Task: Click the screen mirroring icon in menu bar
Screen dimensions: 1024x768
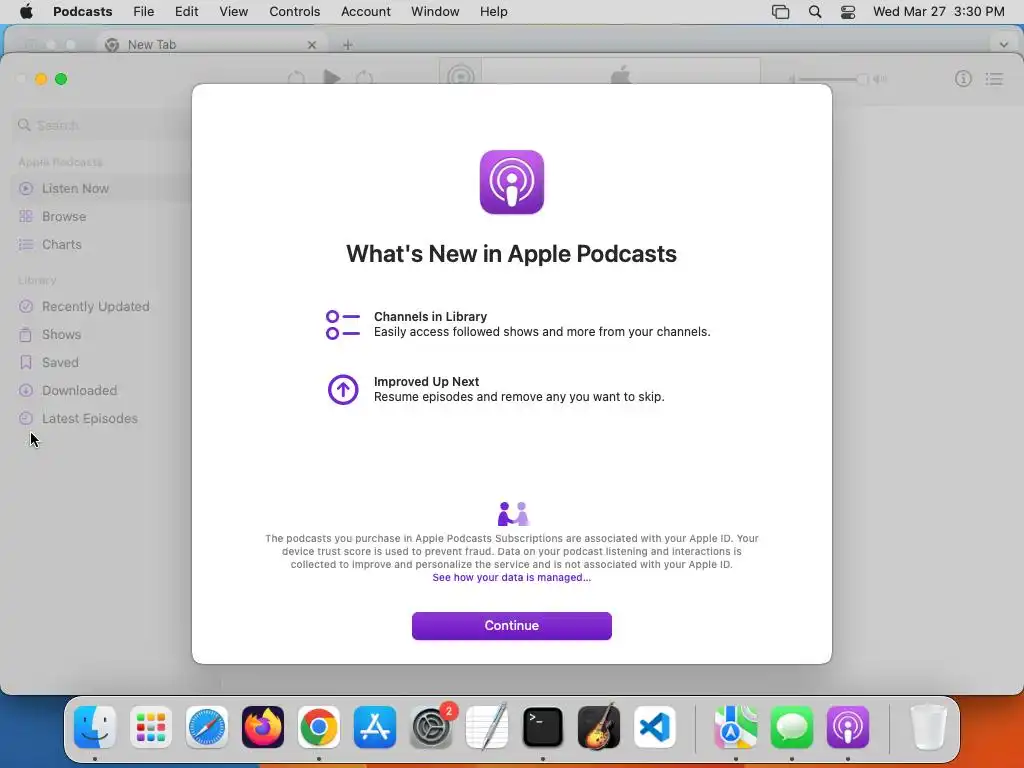Action: point(780,12)
